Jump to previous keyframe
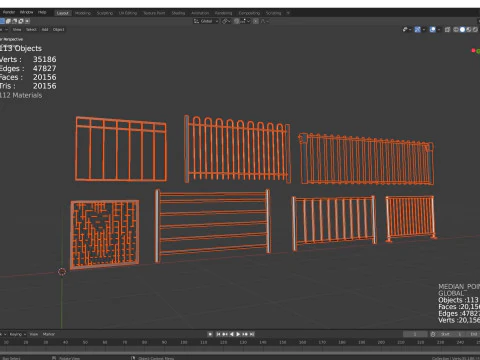 point(225,334)
